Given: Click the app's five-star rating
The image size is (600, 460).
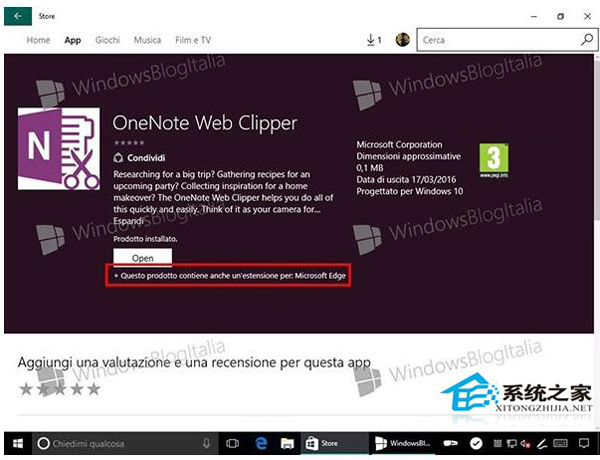Looking at the screenshot, I should pos(129,143).
